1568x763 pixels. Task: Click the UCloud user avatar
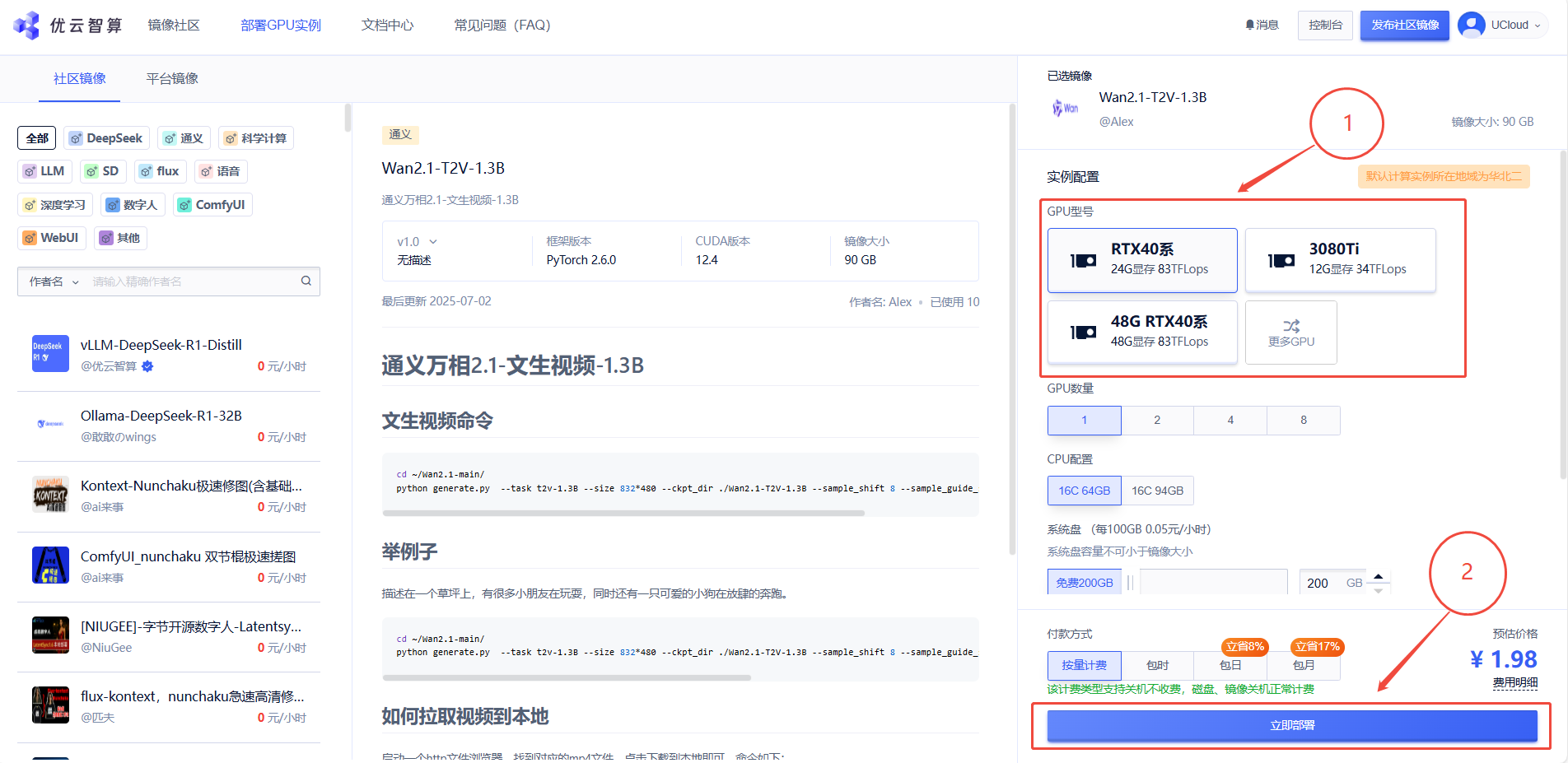point(1471,25)
